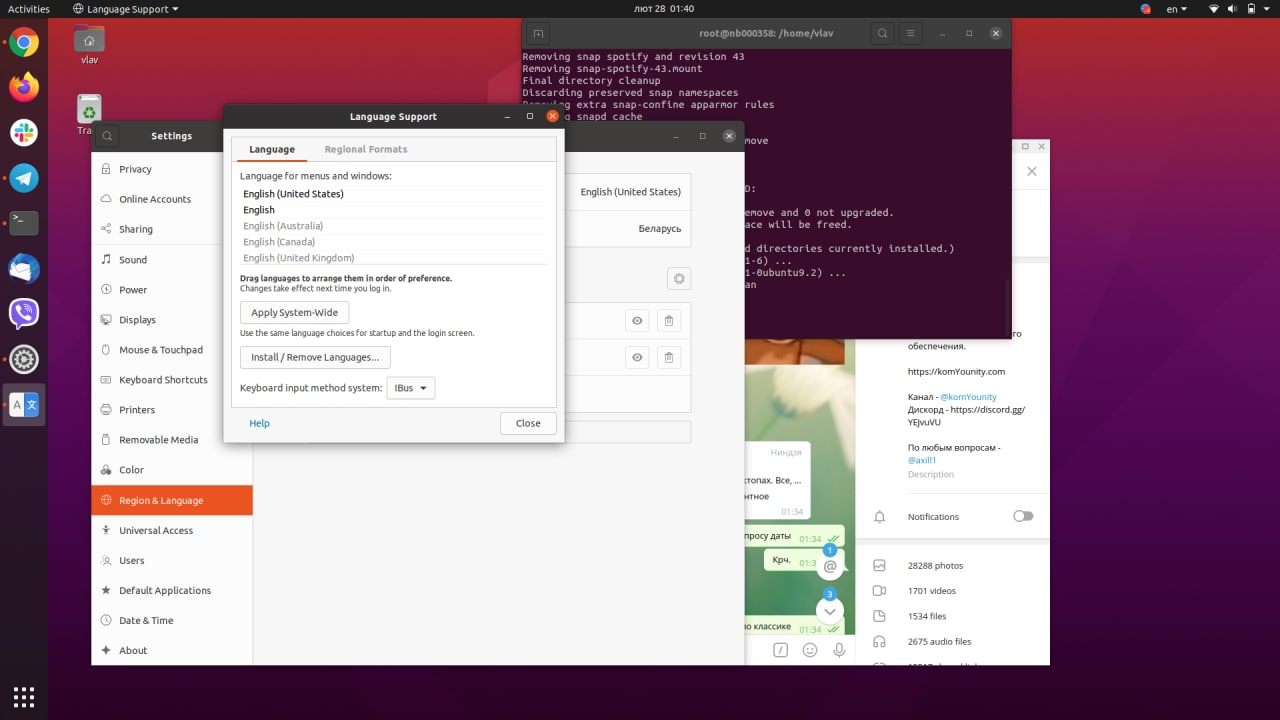Select English (United States) in Language Support
The width and height of the screenshot is (1280, 720).
pos(395,194)
